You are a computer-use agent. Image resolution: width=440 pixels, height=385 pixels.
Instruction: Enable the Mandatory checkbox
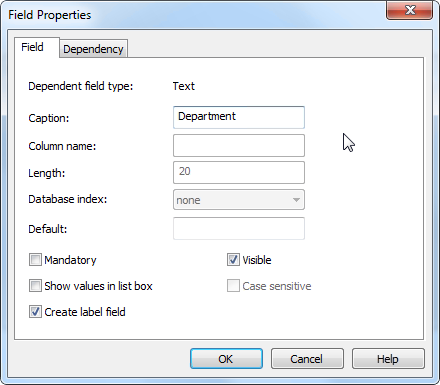click(35, 260)
